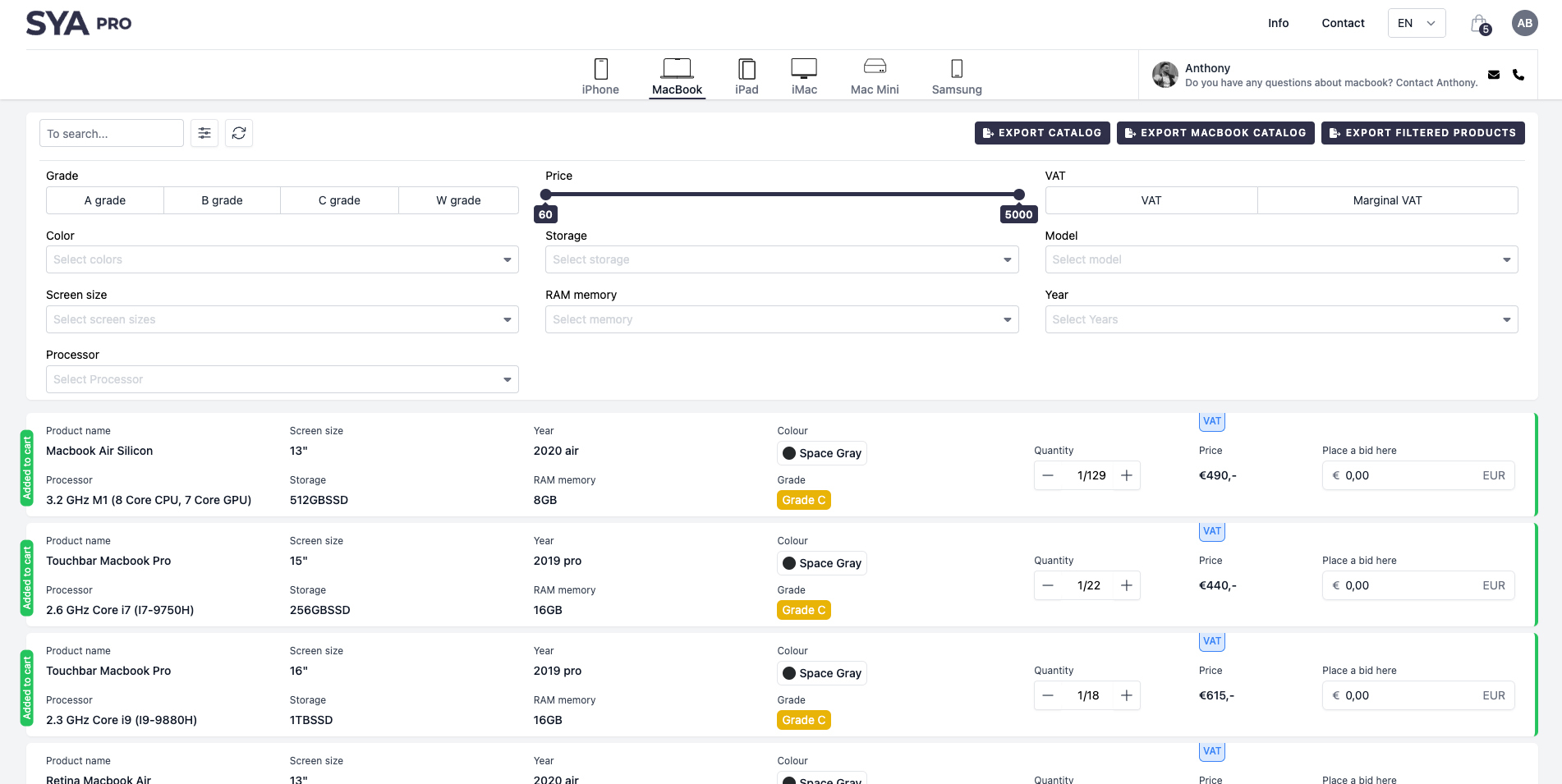The height and width of the screenshot is (784, 1562).
Task: Increase quantity for 15" Touchbar Macbook Pro
Action: point(1127,585)
